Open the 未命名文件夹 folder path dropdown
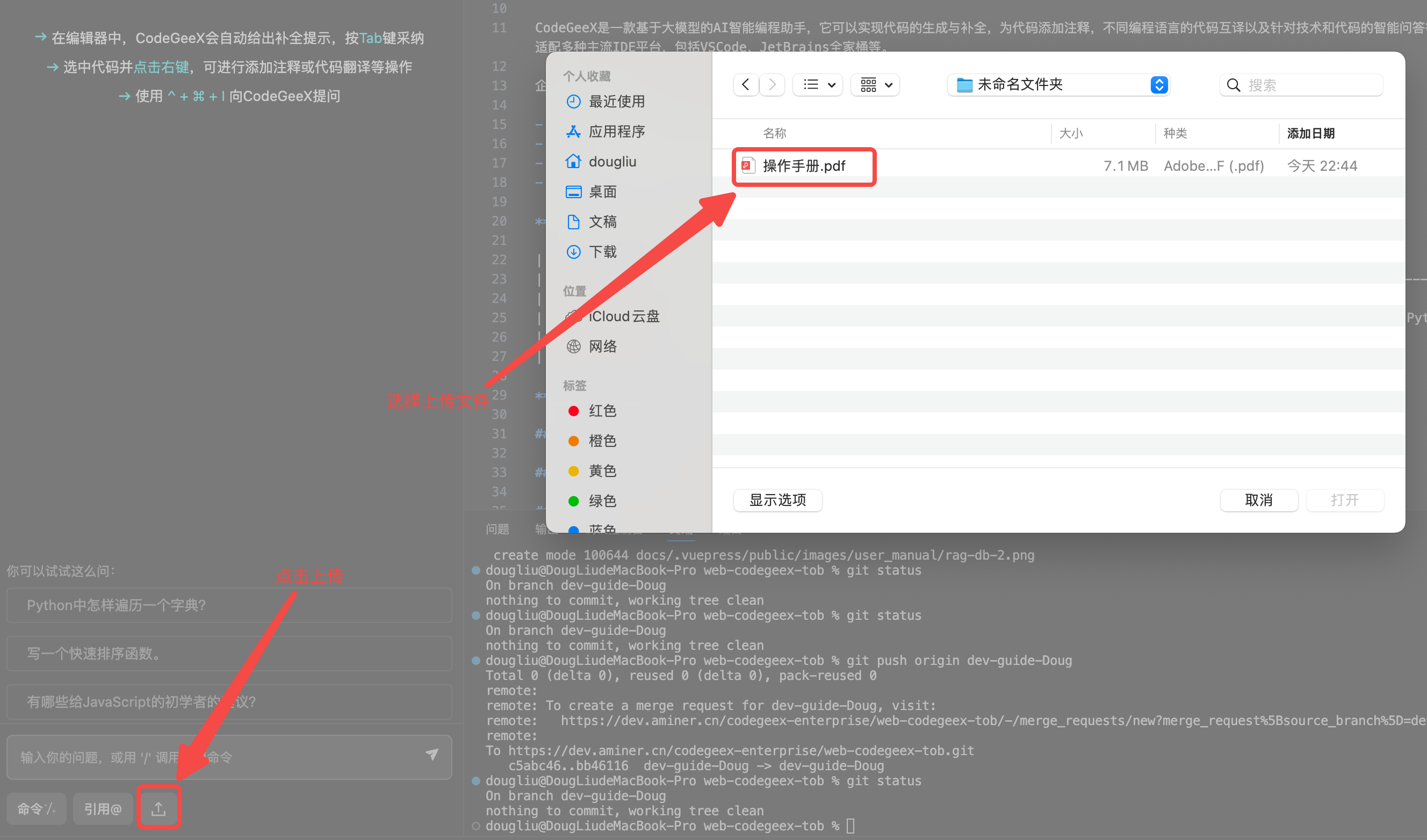 coord(1059,85)
